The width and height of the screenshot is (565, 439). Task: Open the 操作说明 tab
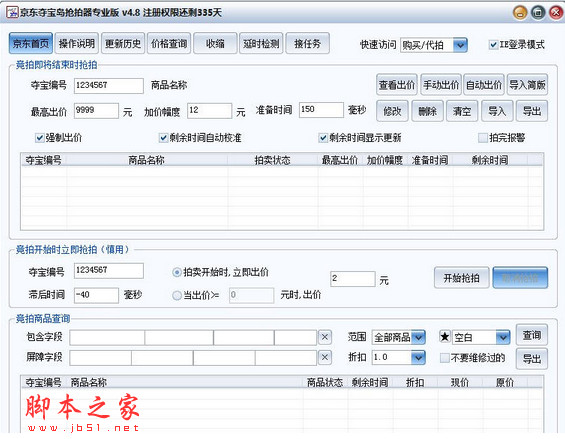click(77, 44)
